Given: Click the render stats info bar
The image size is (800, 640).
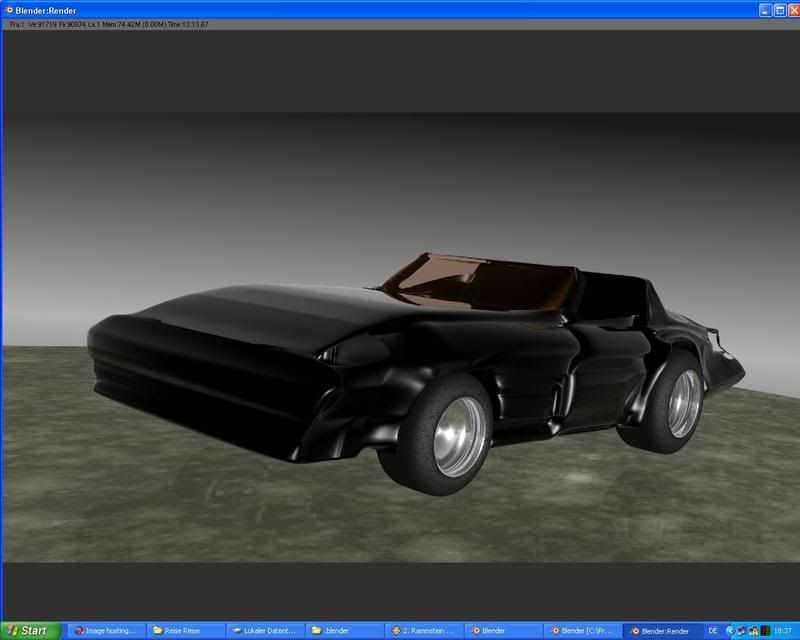Looking at the screenshot, I should click(110, 23).
